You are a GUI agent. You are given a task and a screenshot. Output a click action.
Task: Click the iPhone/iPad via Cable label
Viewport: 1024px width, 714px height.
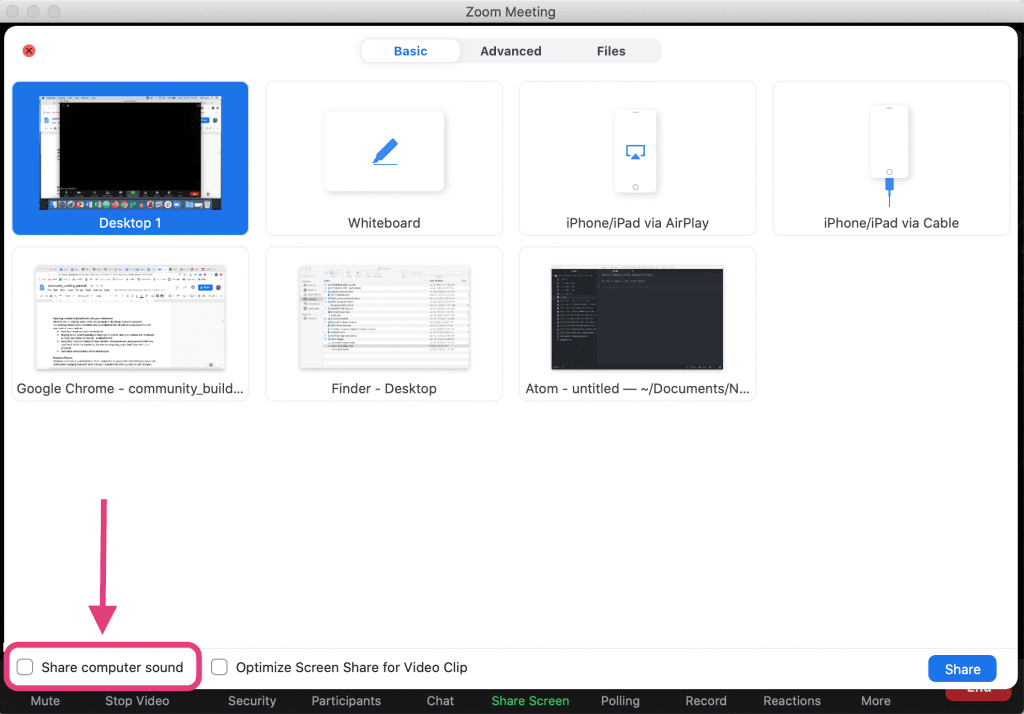click(x=891, y=223)
